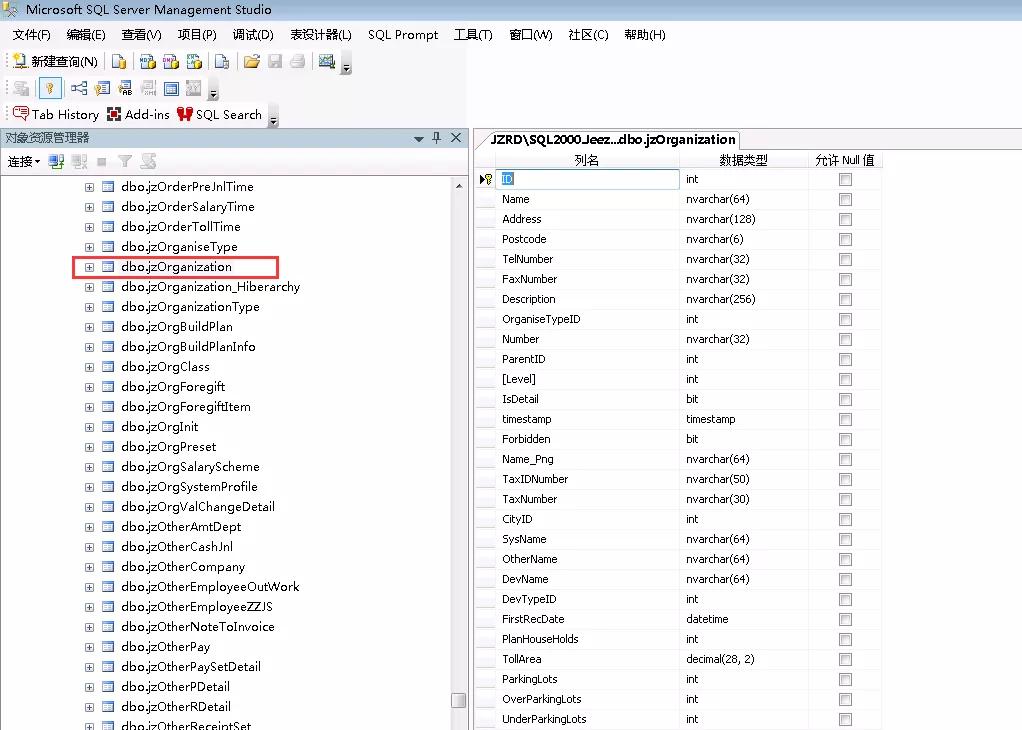Open the Edit (编辑) menu
This screenshot has width=1022, height=730.
coord(86,35)
